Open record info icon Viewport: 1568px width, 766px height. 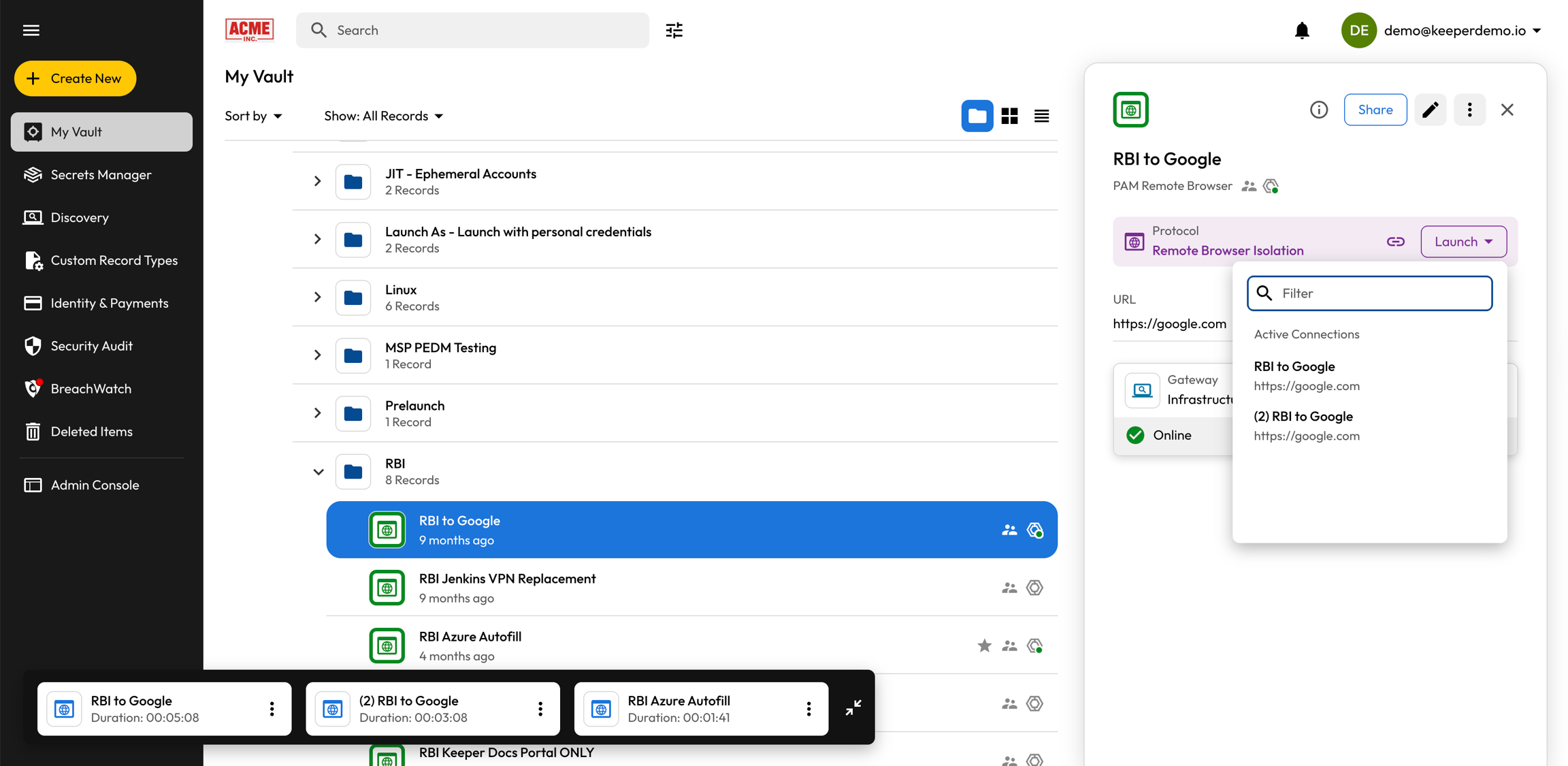click(x=1318, y=110)
